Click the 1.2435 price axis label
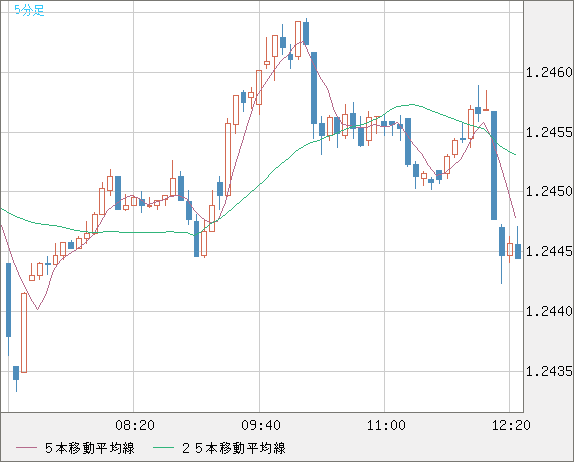This screenshot has width=574, height=462. pyautogui.click(x=549, y=371)
